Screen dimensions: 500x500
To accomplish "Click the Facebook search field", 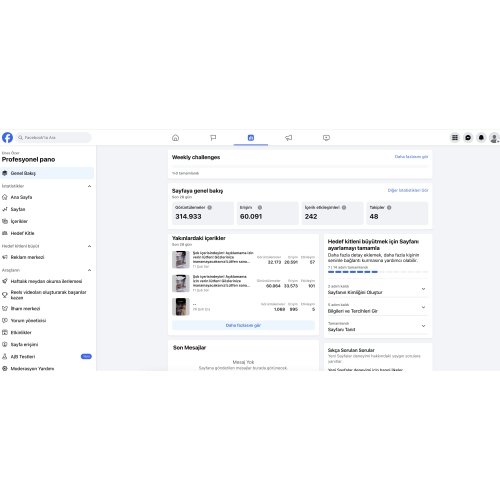I will point(53,137).
